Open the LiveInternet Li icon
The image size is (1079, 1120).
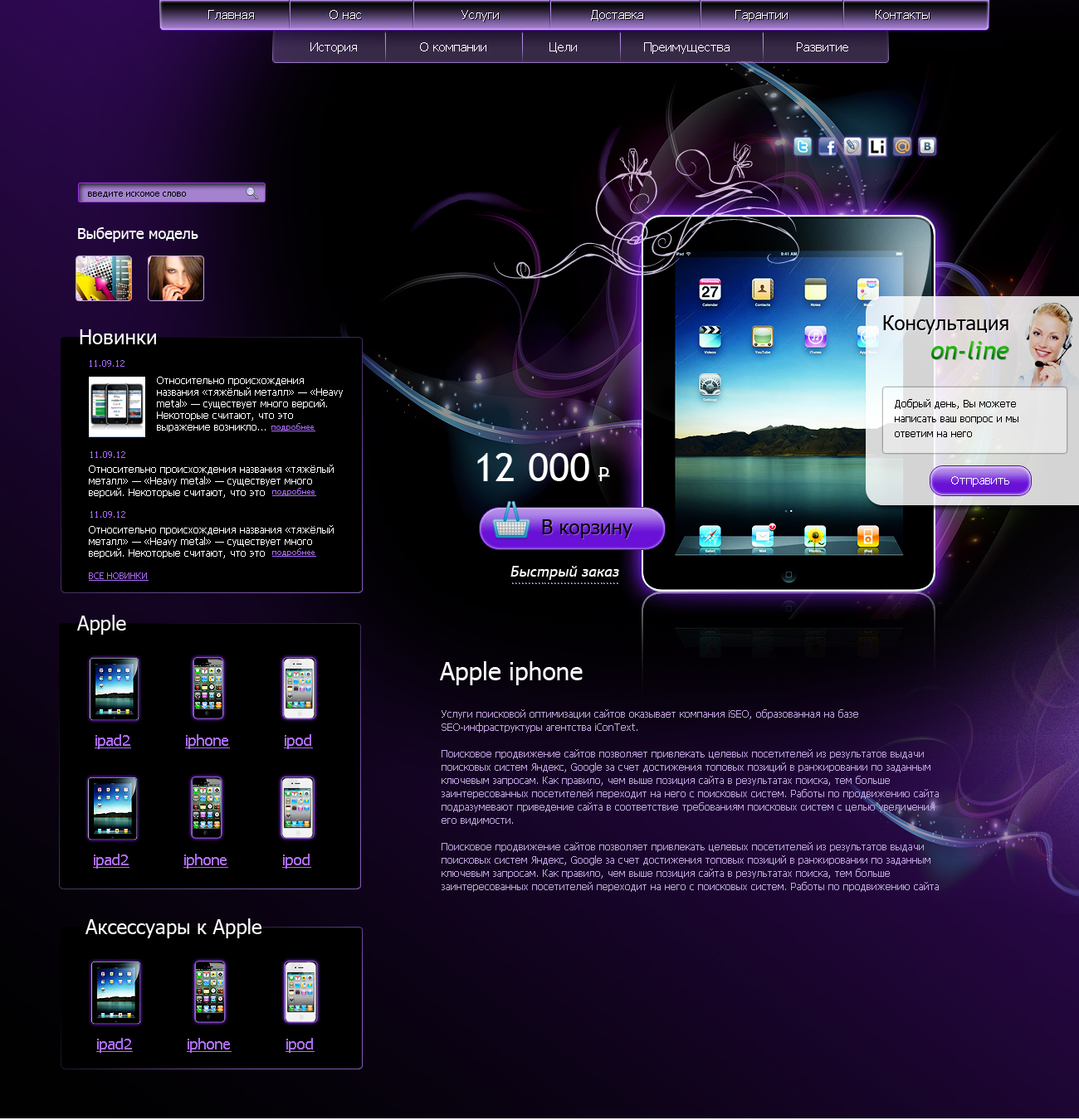pyautogui.click(x=877, y=147)
